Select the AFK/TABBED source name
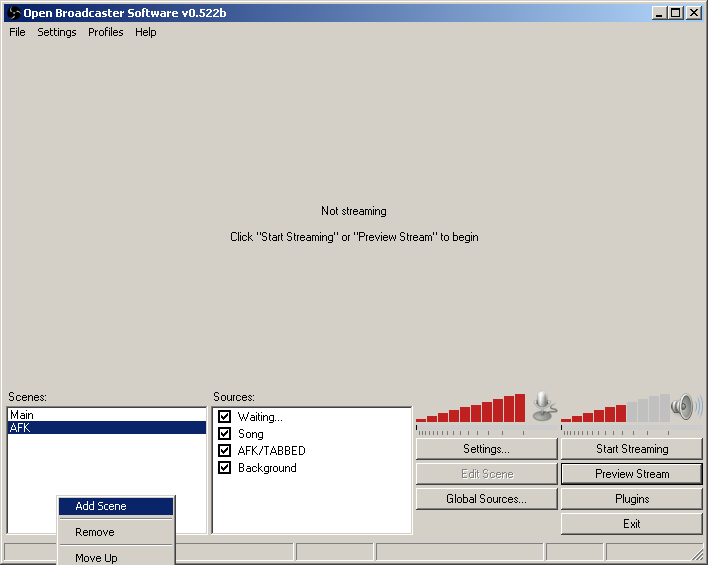This screenshot has width=708, height=565. tap(271, 451)
